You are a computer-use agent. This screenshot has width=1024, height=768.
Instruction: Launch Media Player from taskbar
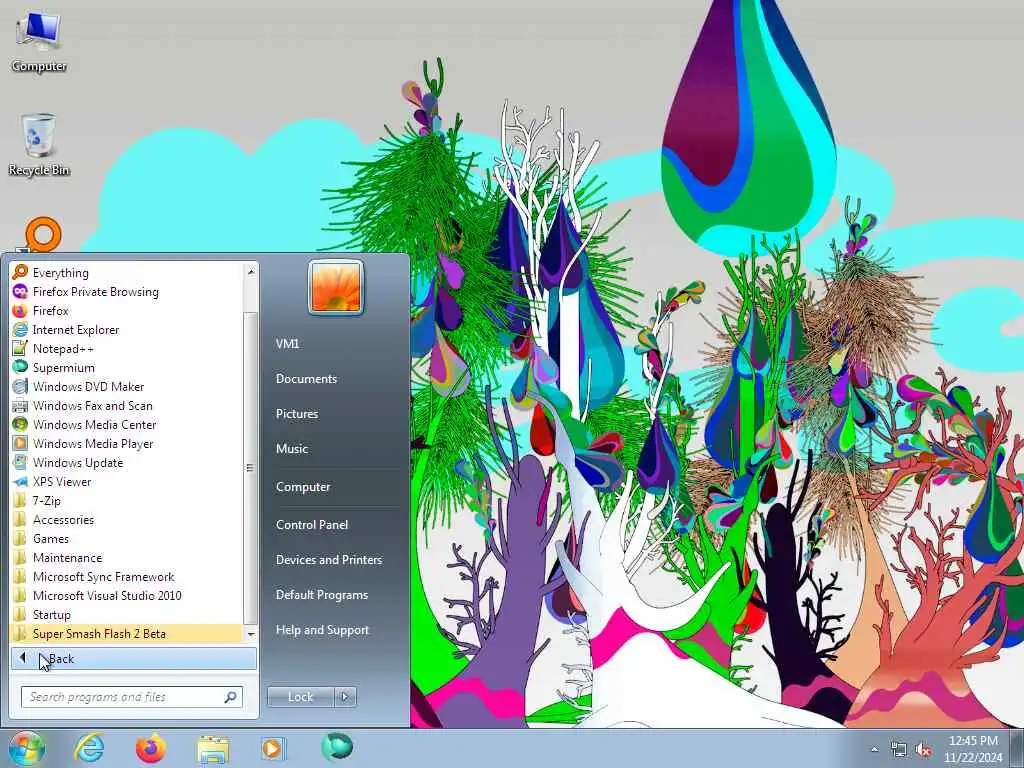click(272, 748)
